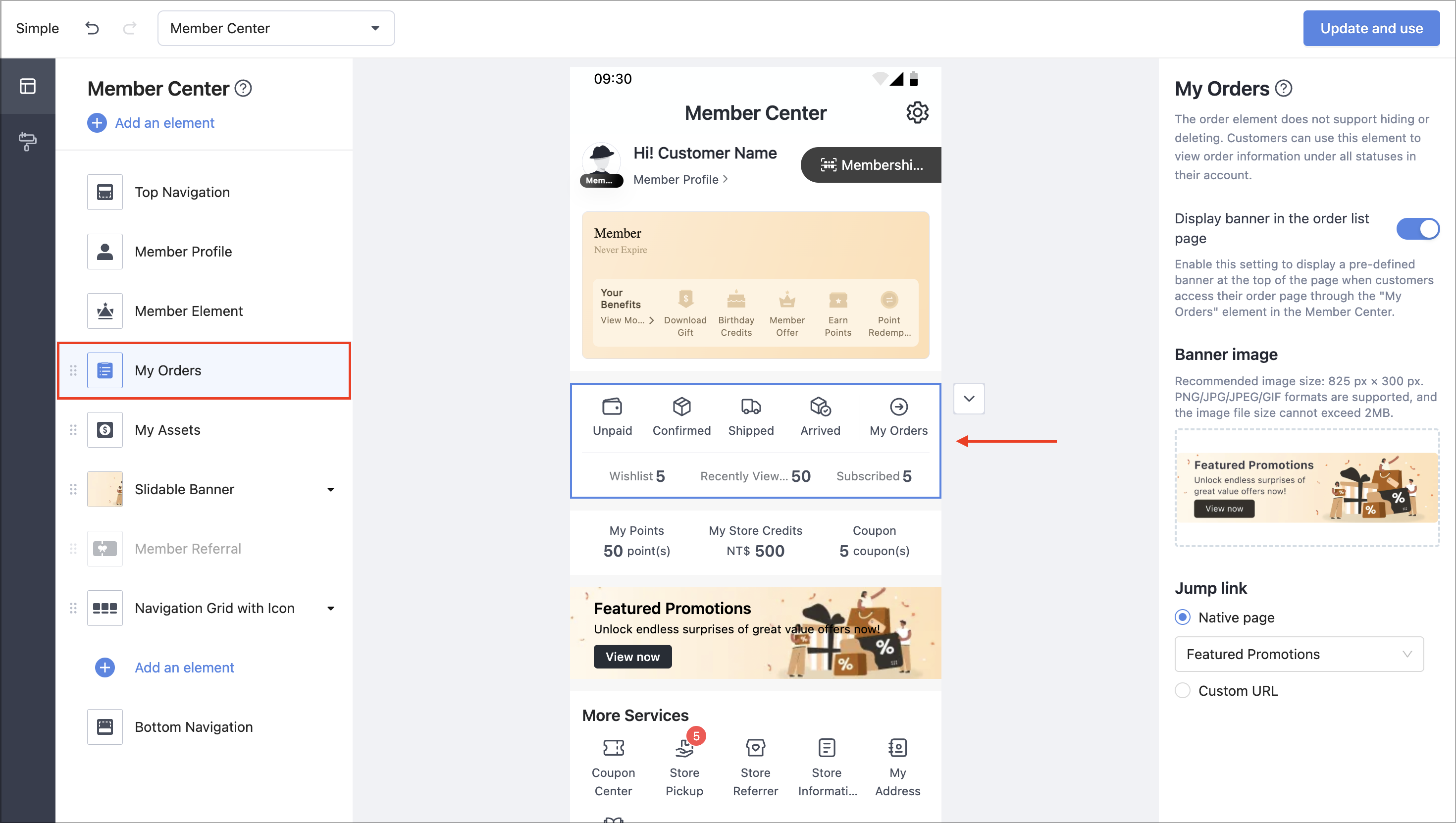The height and width of the screenshot is (823, 1456).
Task: Expand Navigation Grid with Icon arrow
Action: (x=331, y=608)
